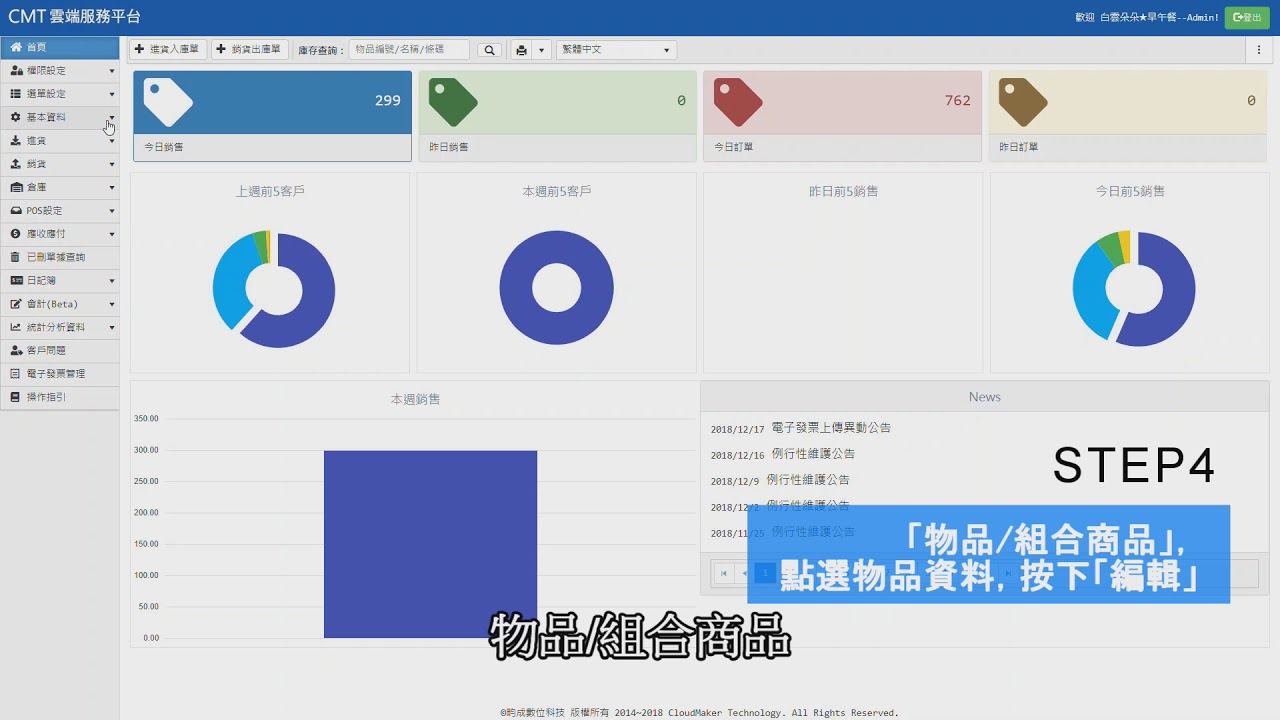Click the welcome text 白雲朵朵★早午餐--Admin!
The height and width of the screenshot is (720, 1280).
pyautogui.click(x=1159, y=17)
